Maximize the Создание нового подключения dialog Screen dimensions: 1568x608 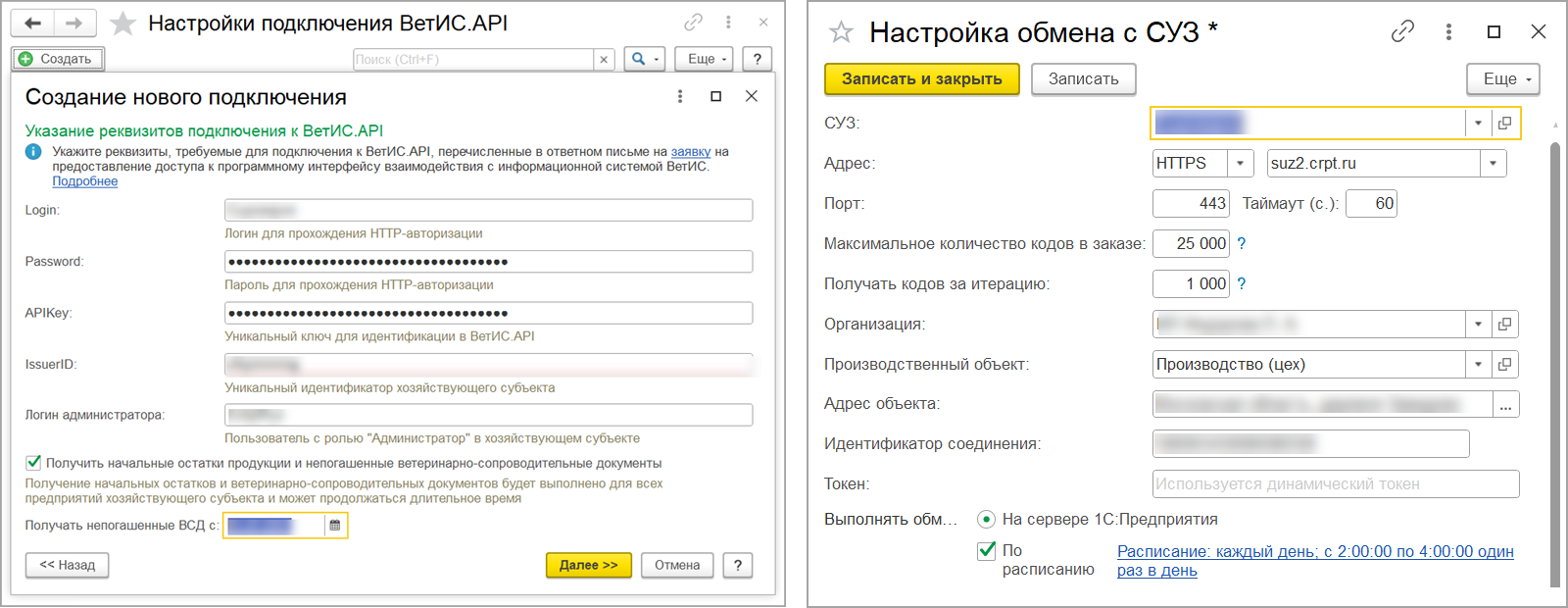(x=715, y=96)
